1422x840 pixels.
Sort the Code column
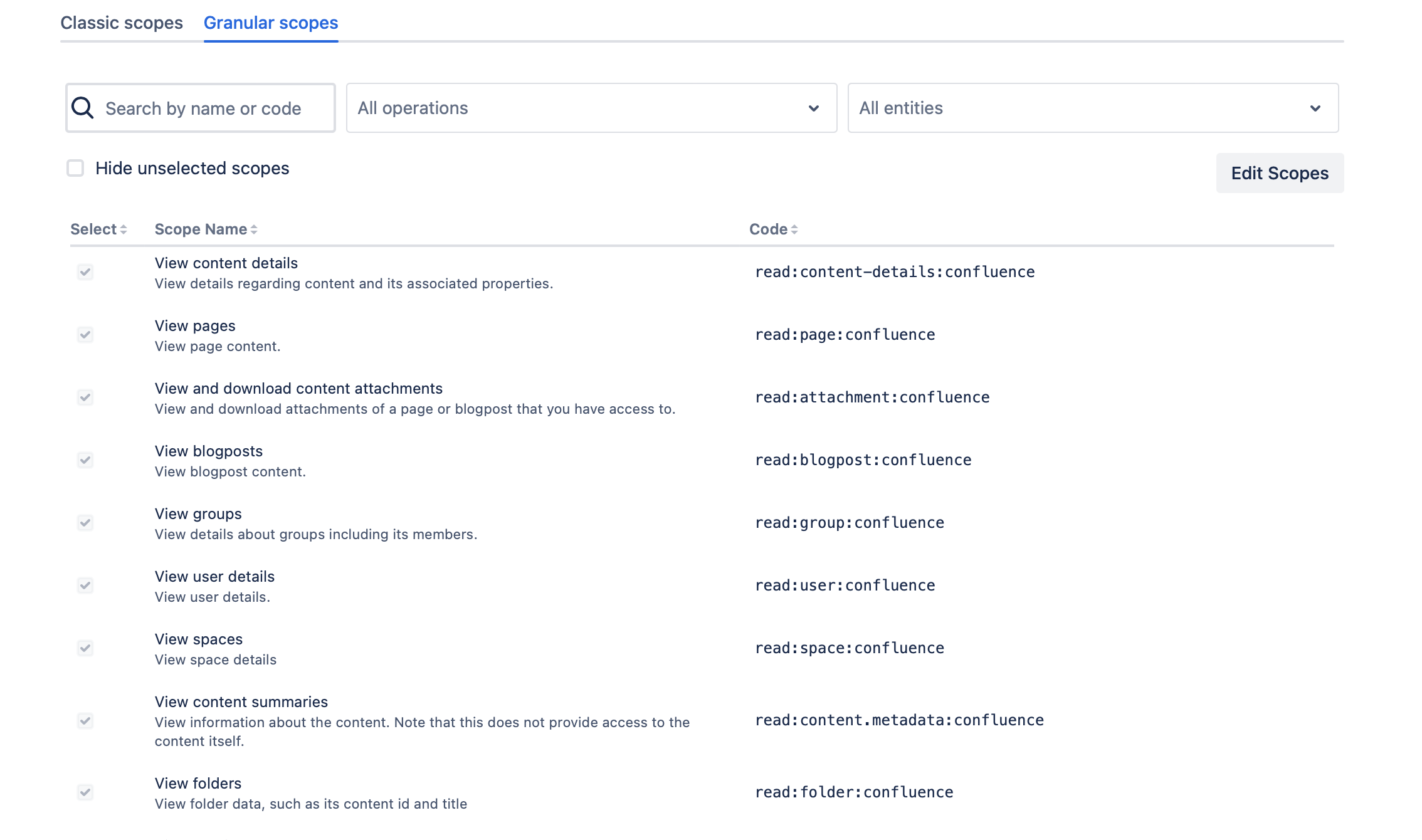coord(795,229)
